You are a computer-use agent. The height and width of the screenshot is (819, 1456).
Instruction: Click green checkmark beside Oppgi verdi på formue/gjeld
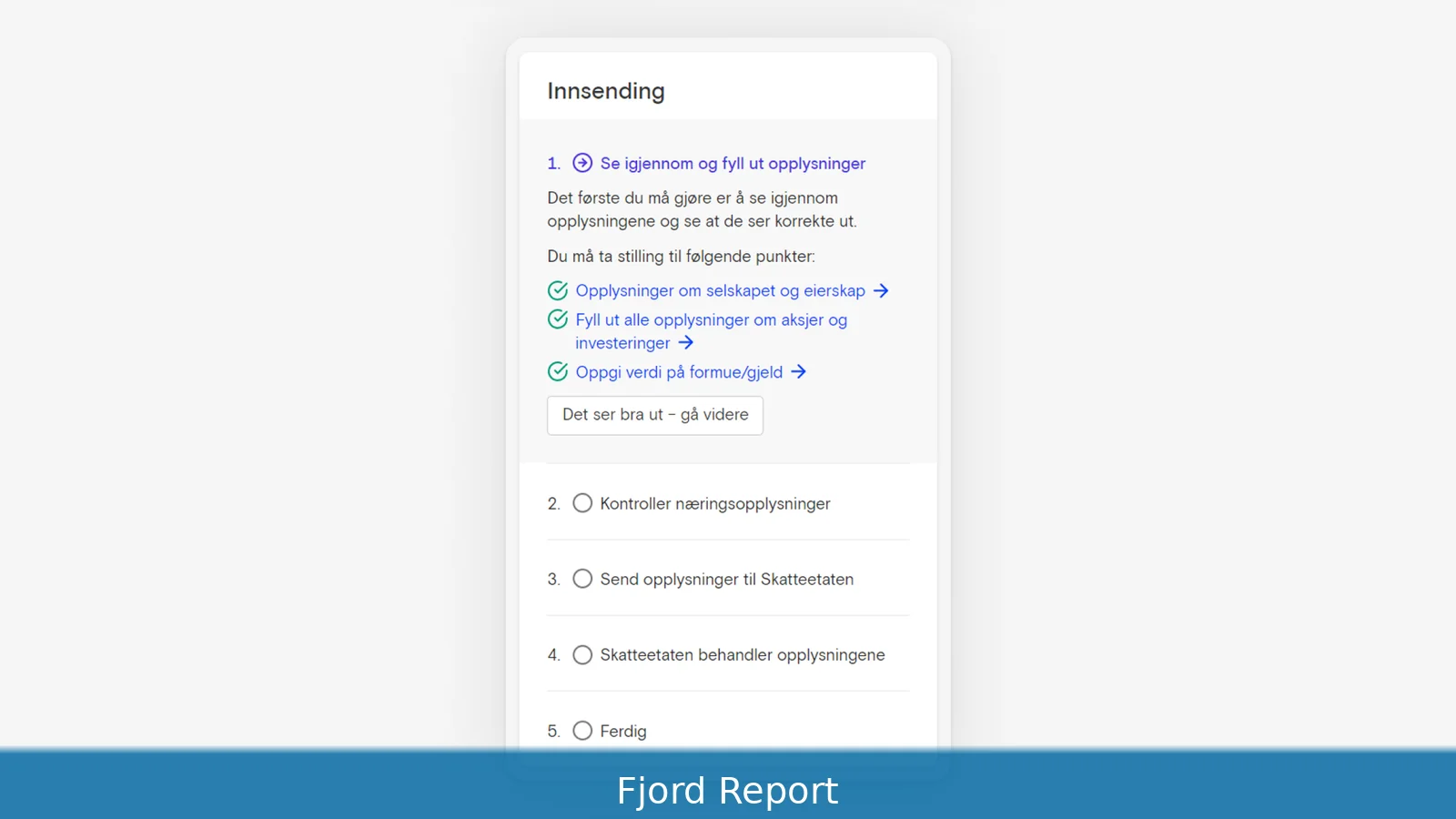[x=558, y=371]
